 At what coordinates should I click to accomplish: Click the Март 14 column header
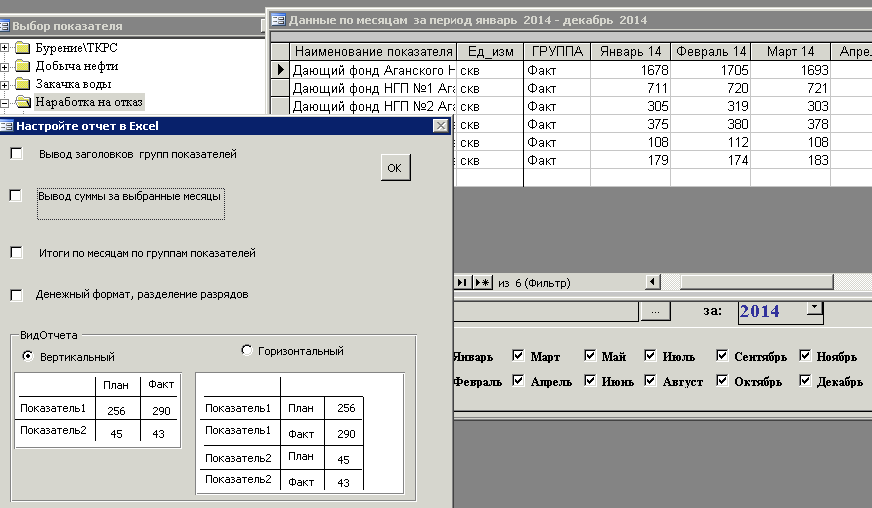[790, 52]
